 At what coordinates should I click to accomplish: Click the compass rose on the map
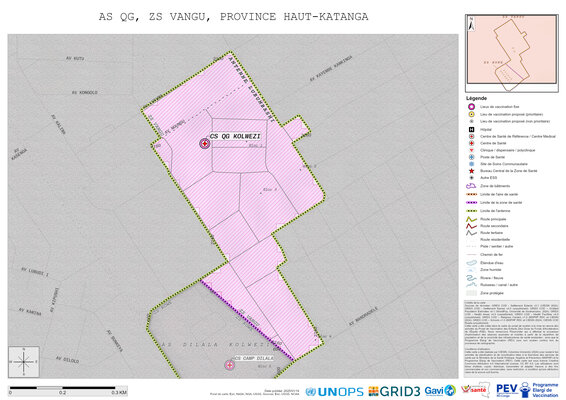coord(24,362)
